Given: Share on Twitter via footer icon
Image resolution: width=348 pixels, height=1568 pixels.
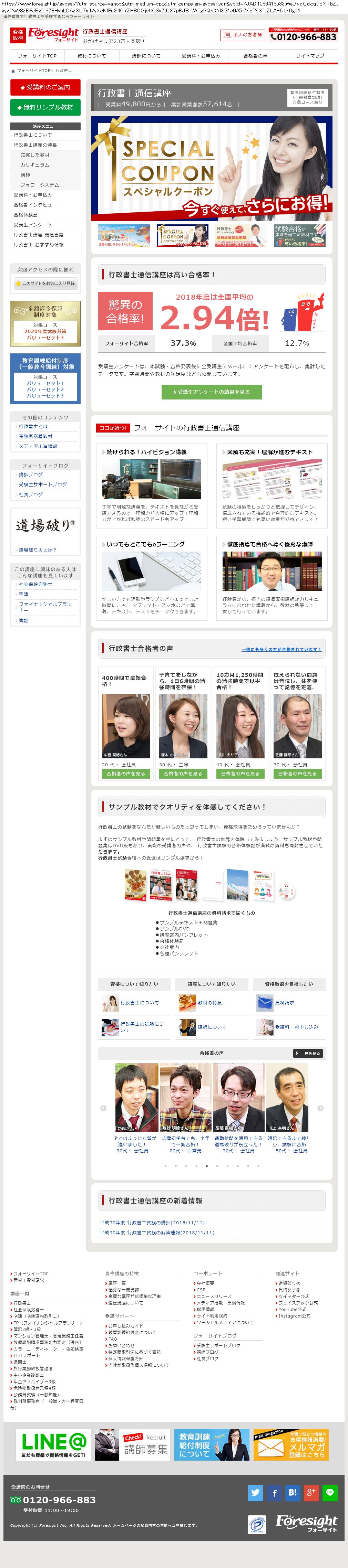Looking at the screenshot, I should (x=256, y=1493).
